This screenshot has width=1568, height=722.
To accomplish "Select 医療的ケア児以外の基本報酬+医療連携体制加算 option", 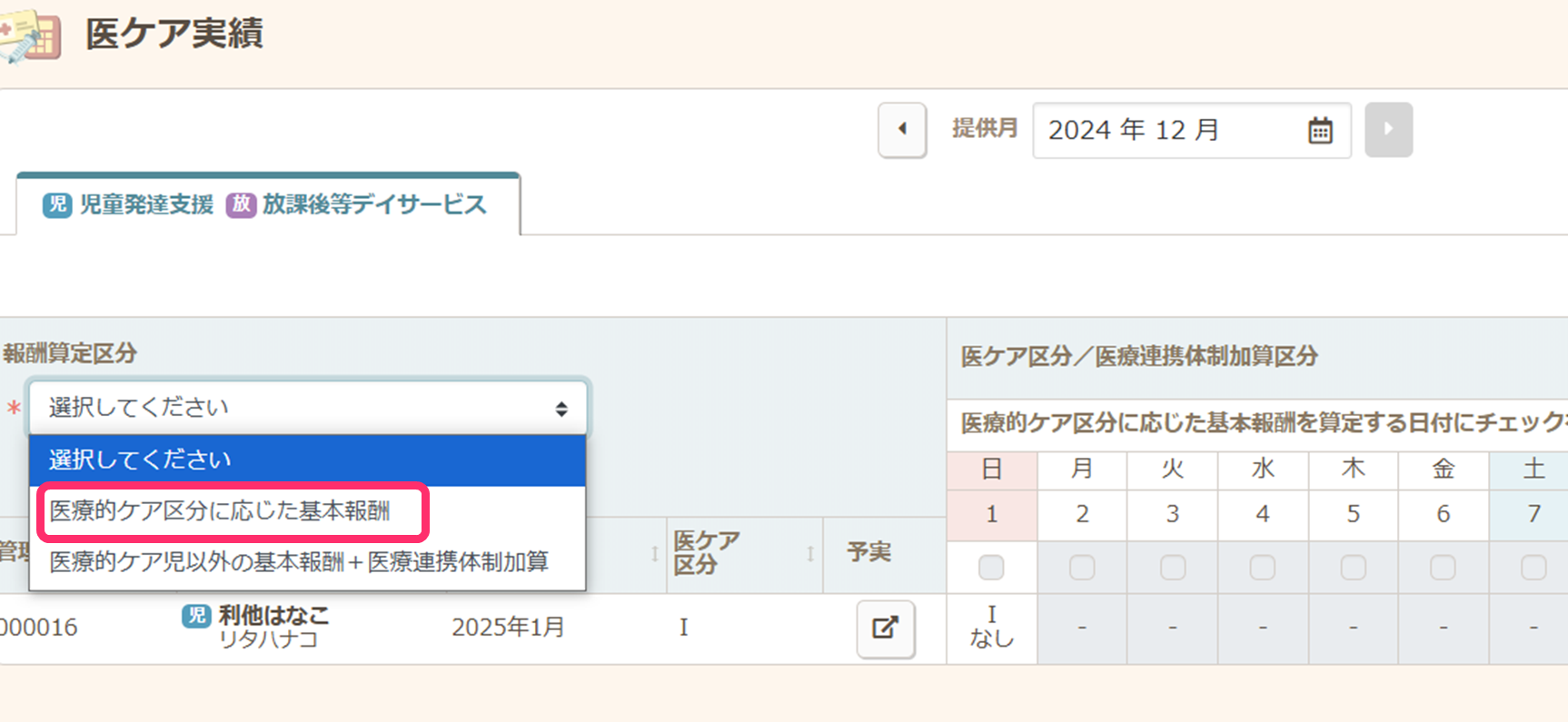I will point(299,562).
